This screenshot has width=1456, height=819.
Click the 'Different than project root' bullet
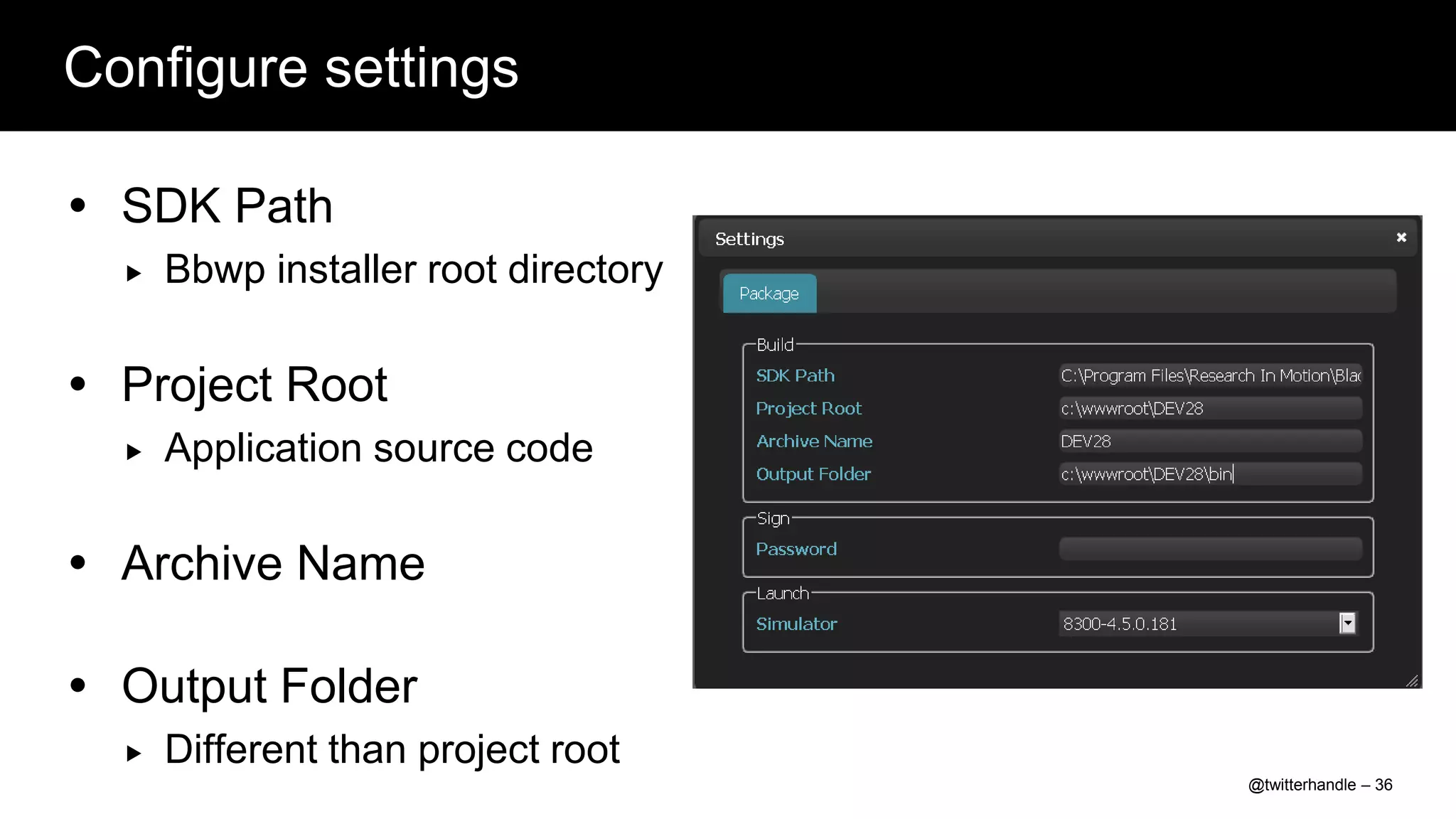[392, 750]
